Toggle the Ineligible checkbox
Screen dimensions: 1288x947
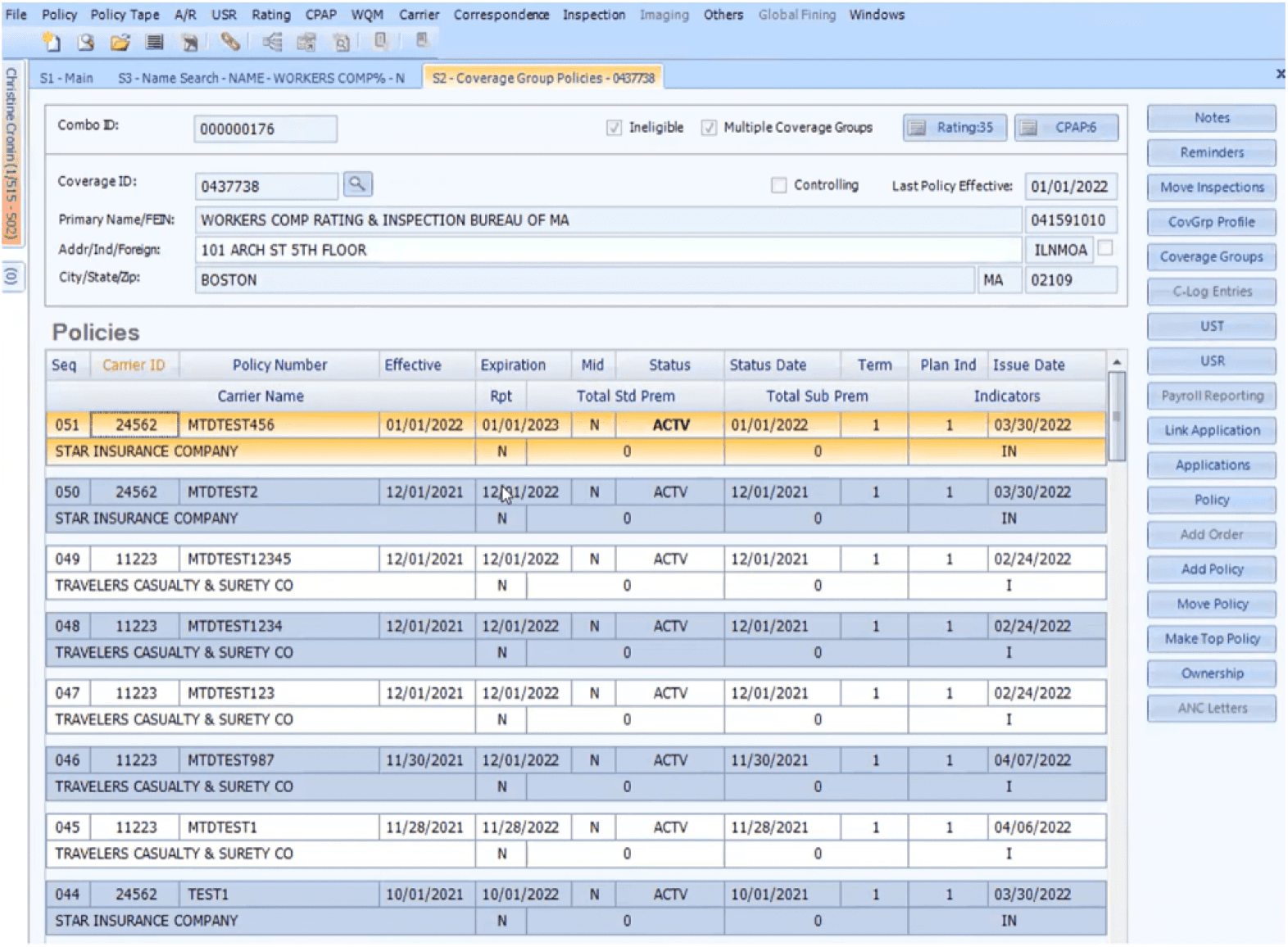(614, 128)
